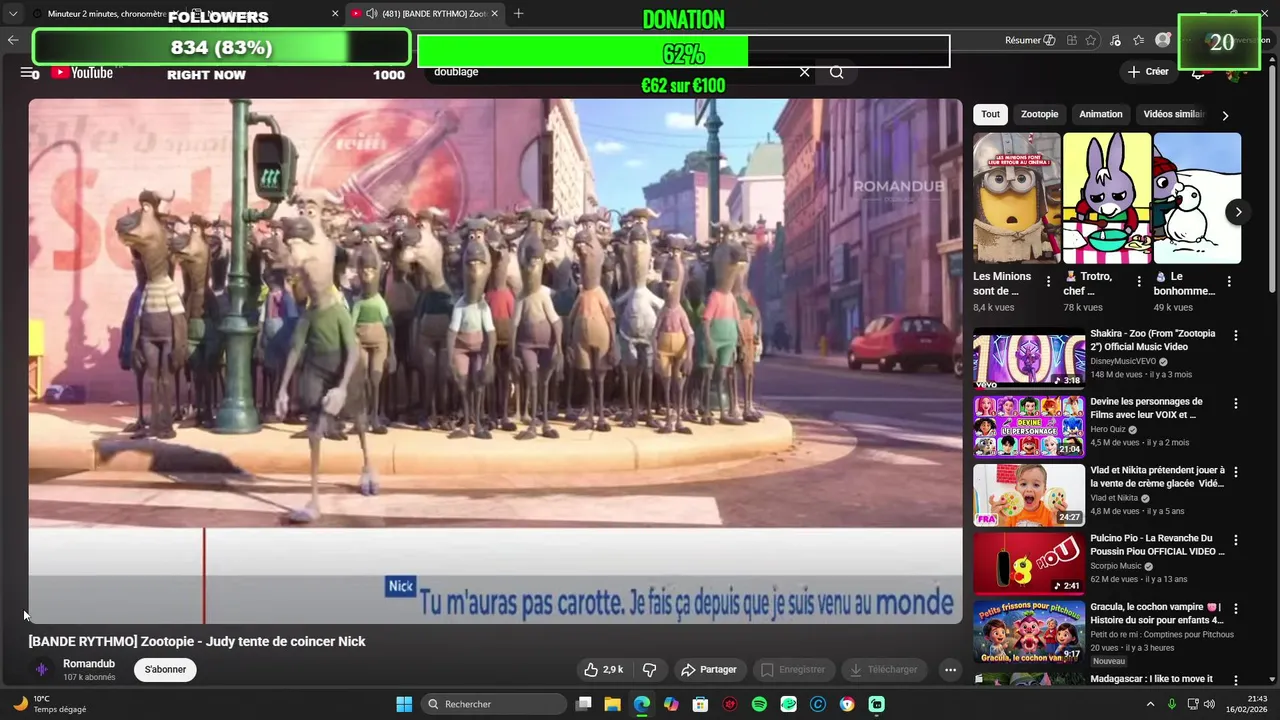The height and width of the screenshot is (720, 1280).
Task: Open options menu for Vlad et Nikita video
Action: [1236, 472]
